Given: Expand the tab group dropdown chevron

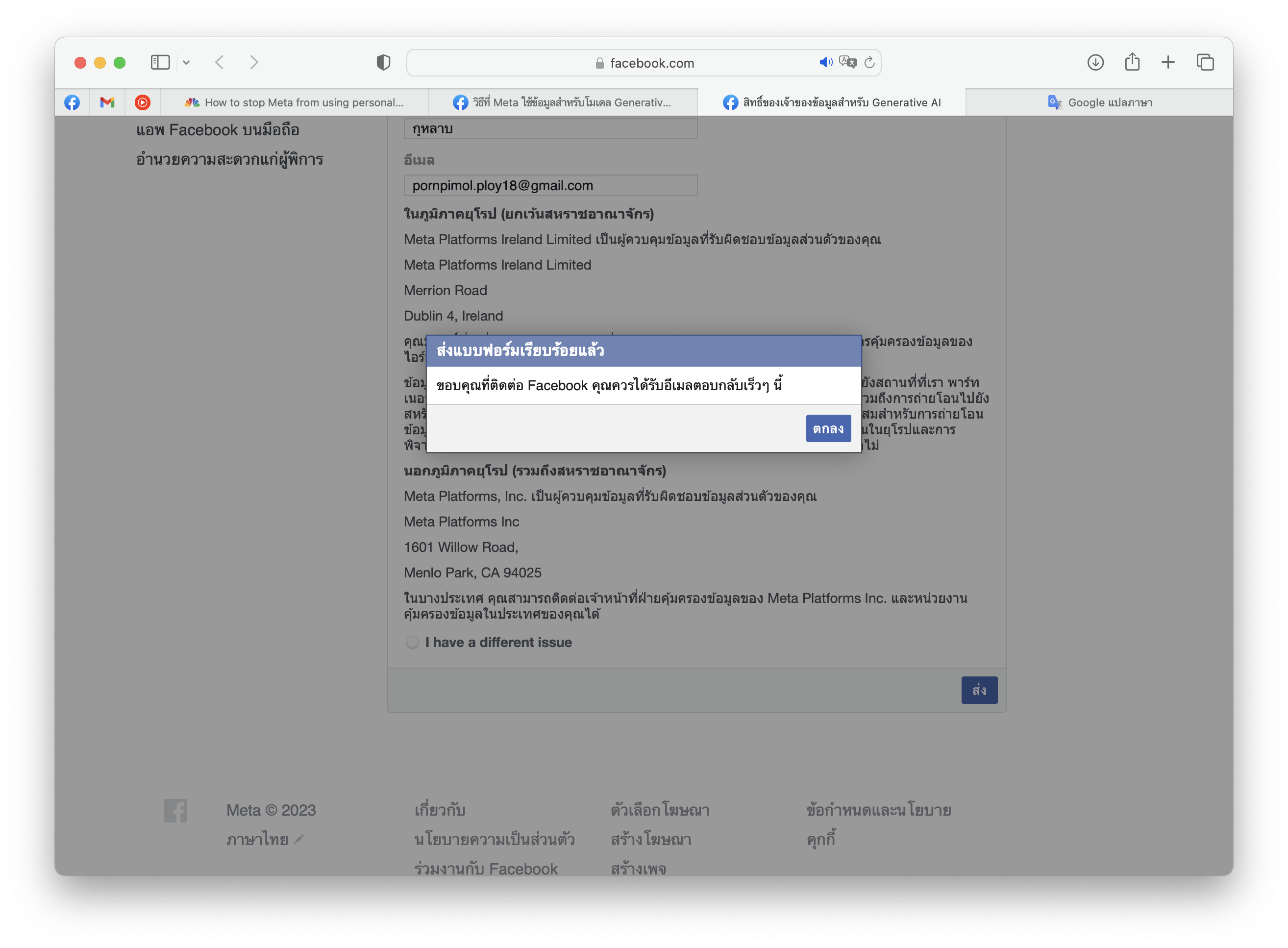Looking at the screenshot, I should [186, 62].
